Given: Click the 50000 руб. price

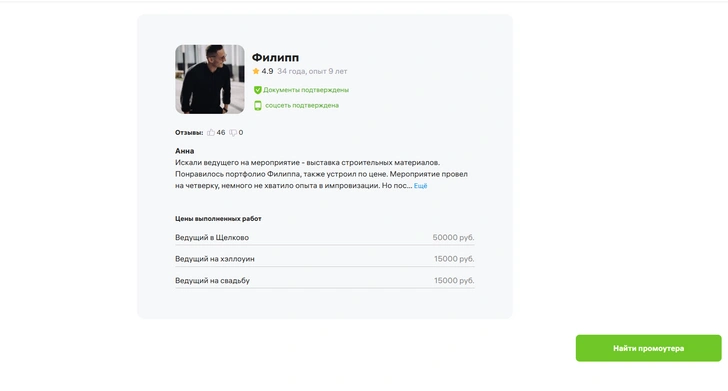Looking at the screenshot, I should coord(453,237).
